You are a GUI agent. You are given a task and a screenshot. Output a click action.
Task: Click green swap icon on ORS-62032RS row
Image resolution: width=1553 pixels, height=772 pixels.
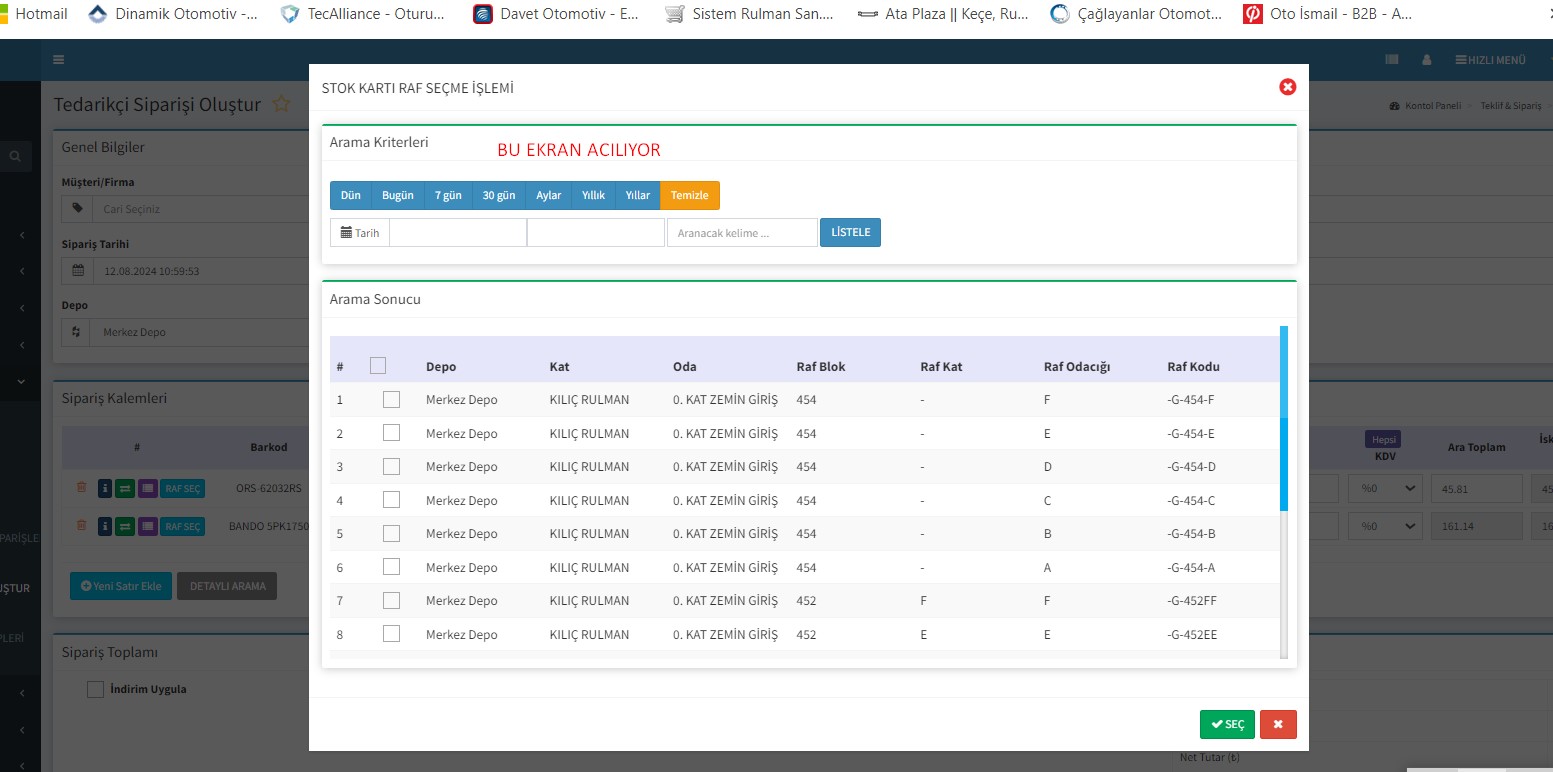pyautogui.click(x=125, y=488)
